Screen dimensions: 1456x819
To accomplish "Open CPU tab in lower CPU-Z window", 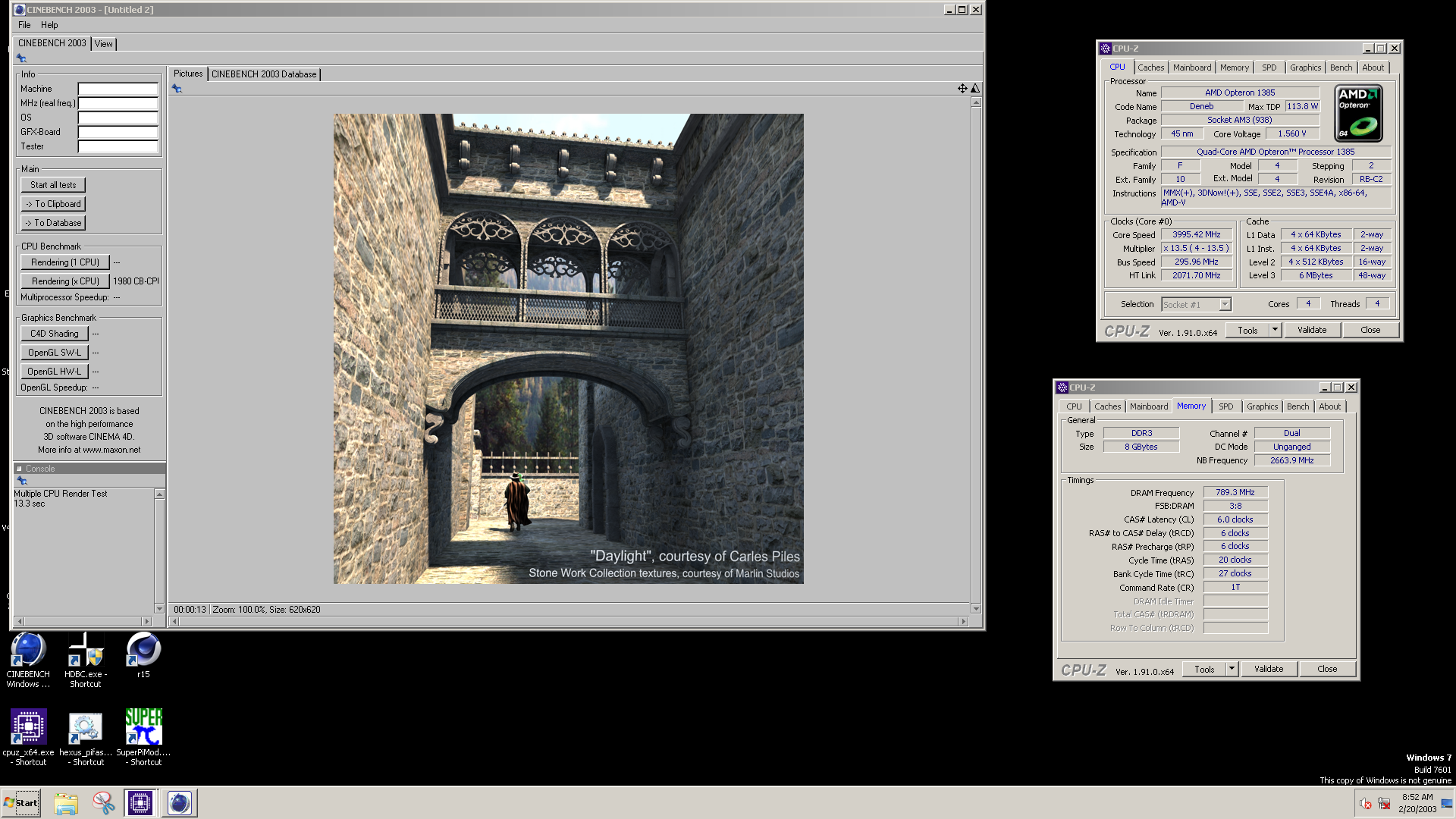I will (1074, 406).
